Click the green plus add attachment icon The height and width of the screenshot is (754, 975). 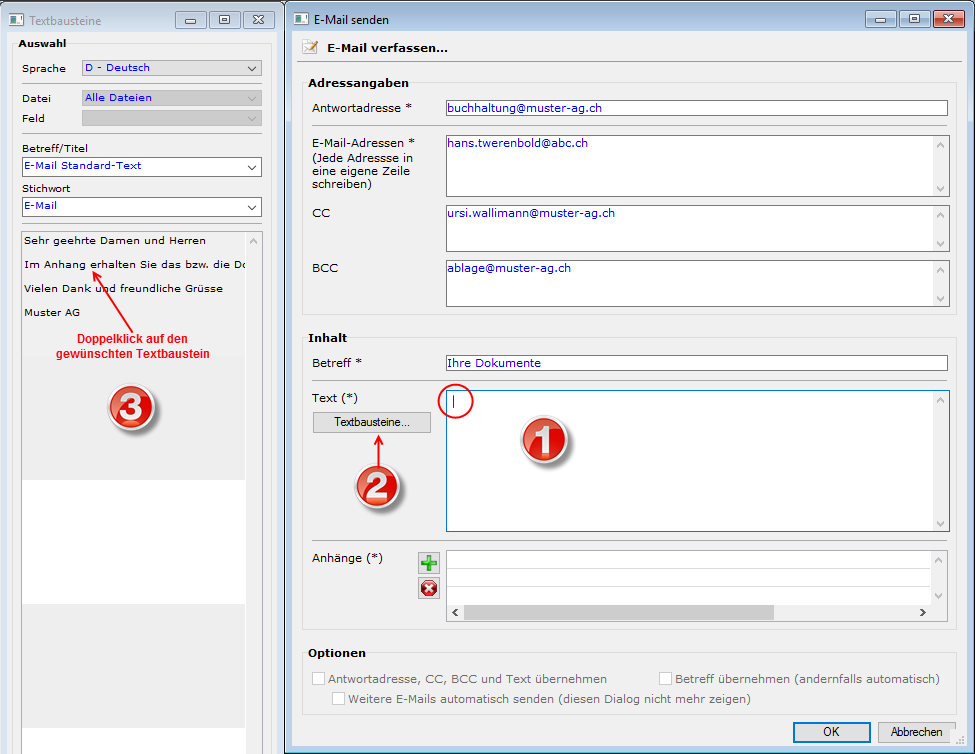428,563
